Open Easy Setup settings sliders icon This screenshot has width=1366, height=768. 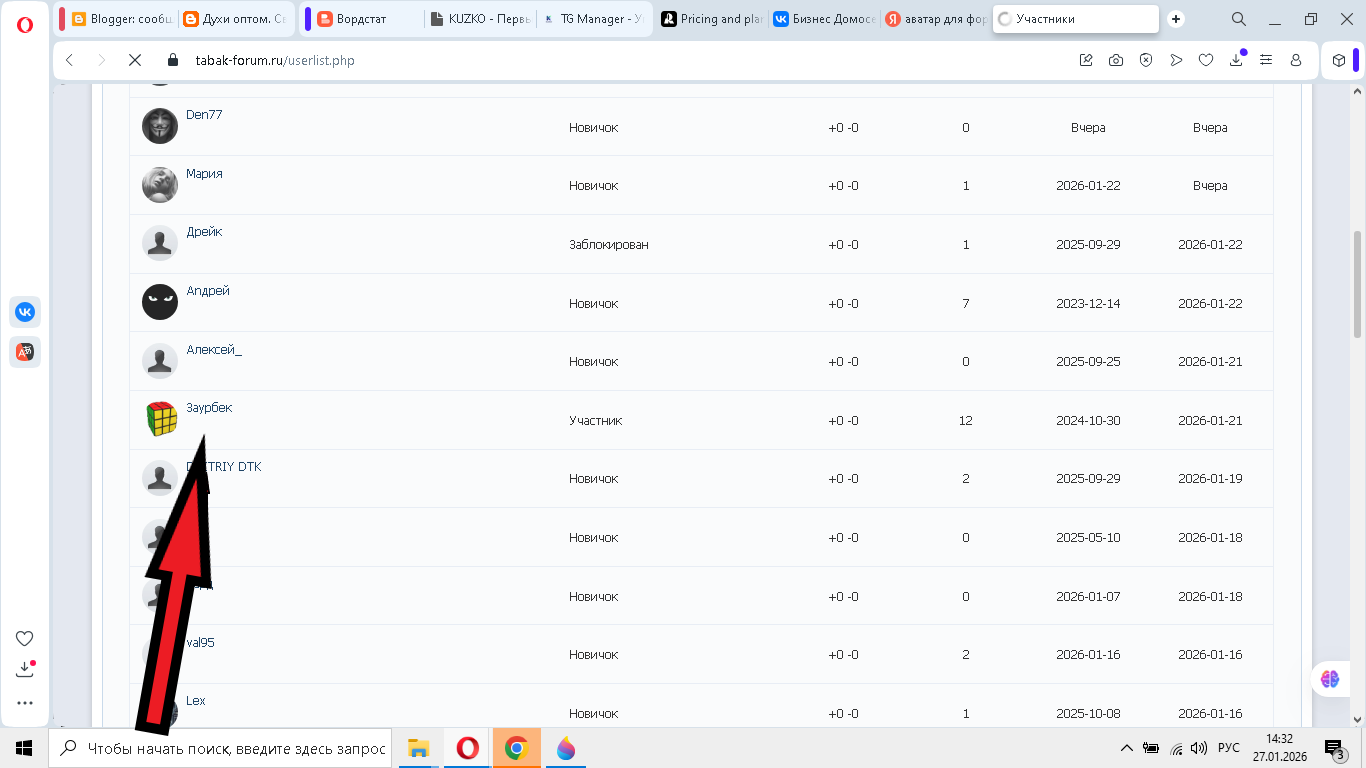pyautogui.click(x=1266, y=60)
